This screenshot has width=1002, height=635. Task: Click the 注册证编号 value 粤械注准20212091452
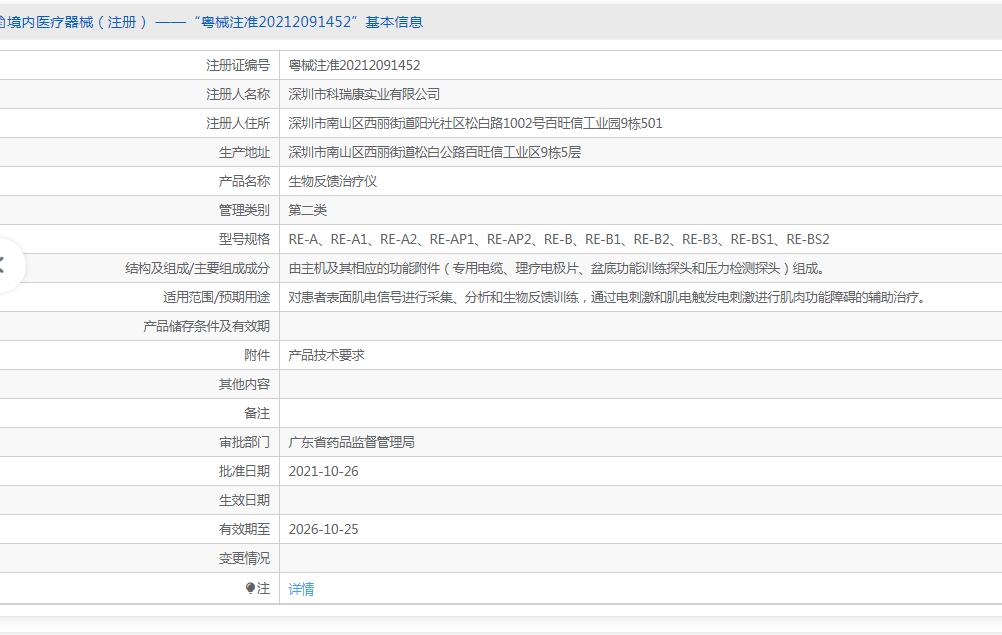[x=354, y=65]
